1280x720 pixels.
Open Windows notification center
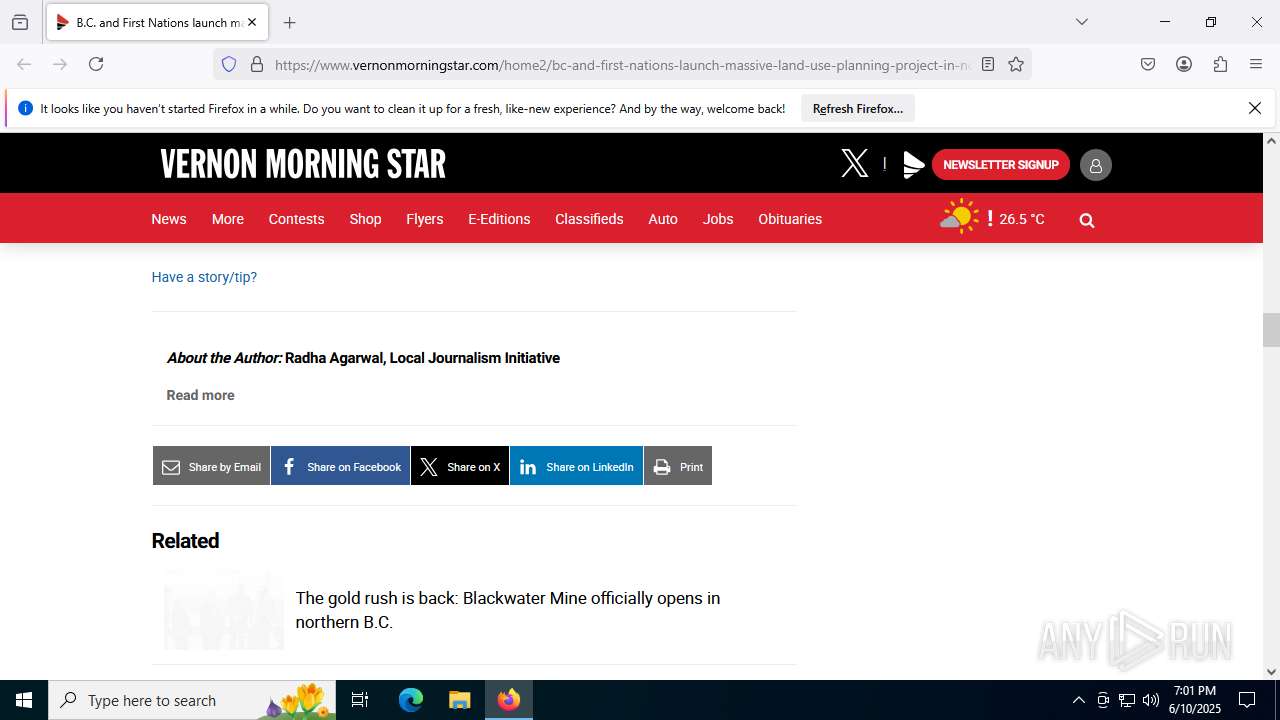coord(1247,700)
